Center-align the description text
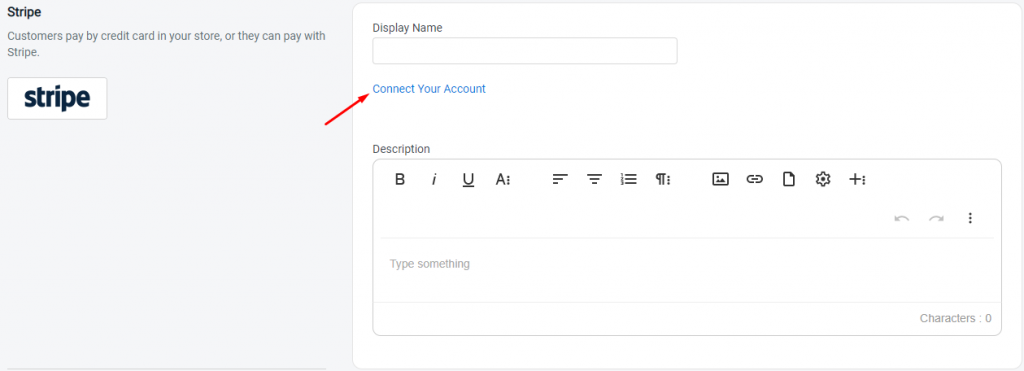 (594, 179)
